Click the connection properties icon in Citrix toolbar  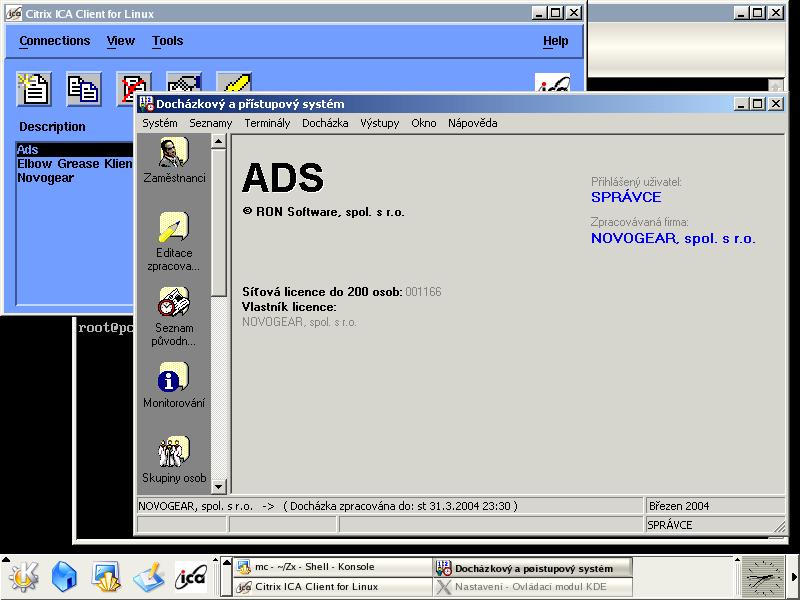tap(184, 83)
